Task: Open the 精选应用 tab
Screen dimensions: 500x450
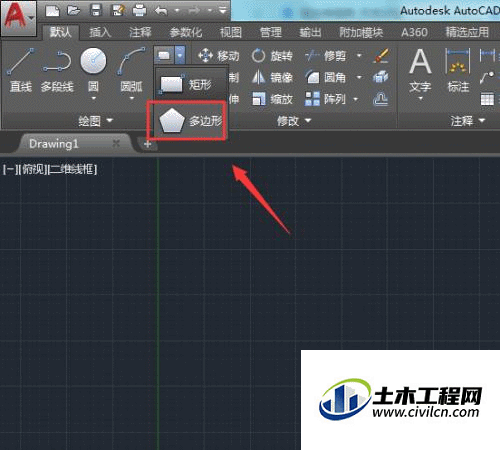Action: 467,32
